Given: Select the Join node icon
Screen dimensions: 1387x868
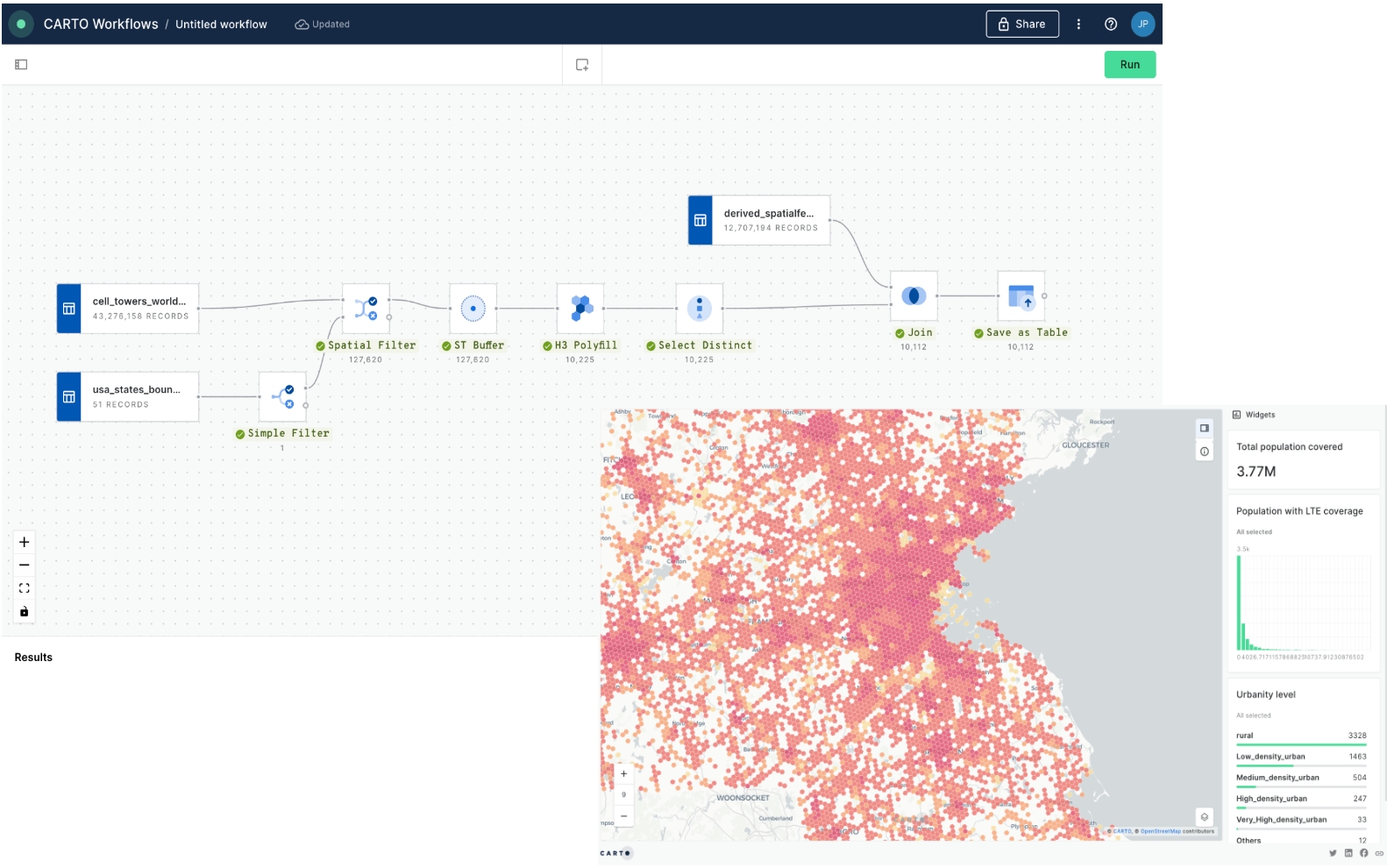Looking at the screenshot, I should pos(914,295).
